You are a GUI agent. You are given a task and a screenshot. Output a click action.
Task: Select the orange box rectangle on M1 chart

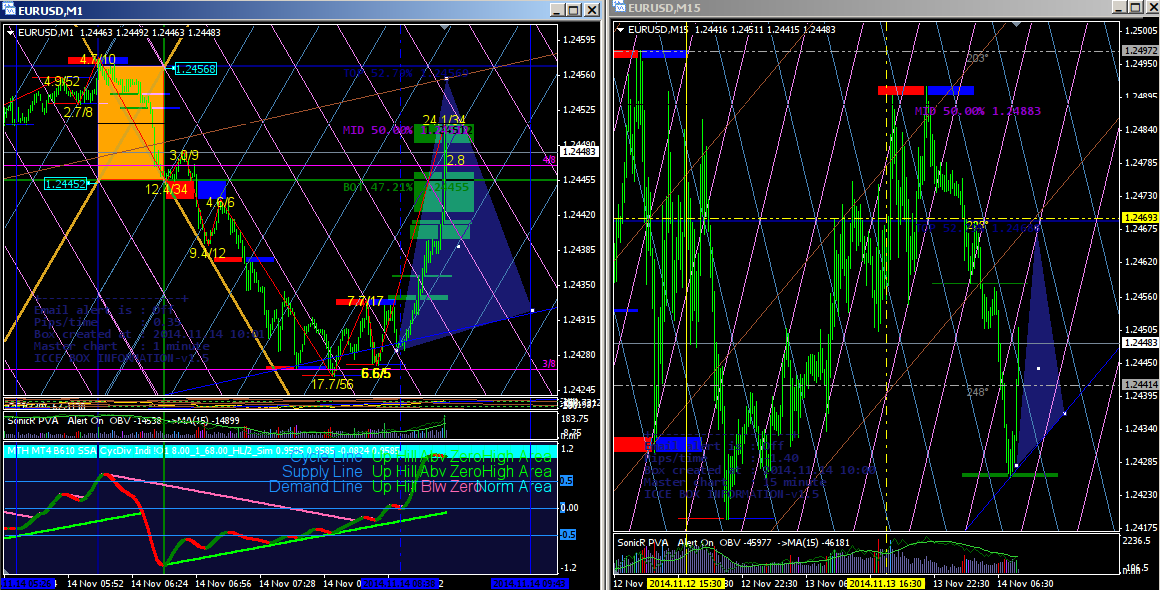coord(131,123)
